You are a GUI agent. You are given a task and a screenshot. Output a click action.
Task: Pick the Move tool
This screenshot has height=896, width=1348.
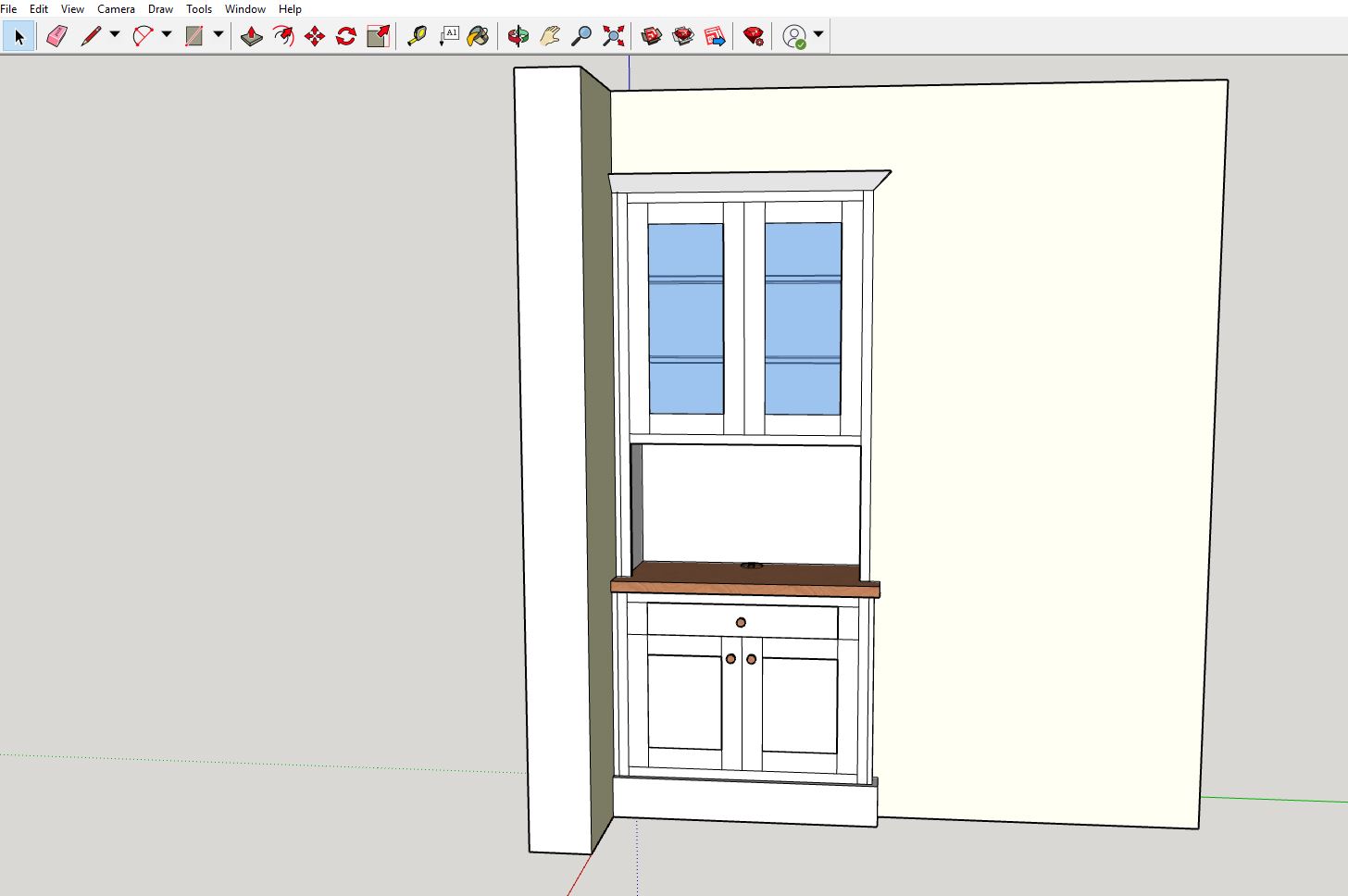pyautogui.click(x=313, y=36)
